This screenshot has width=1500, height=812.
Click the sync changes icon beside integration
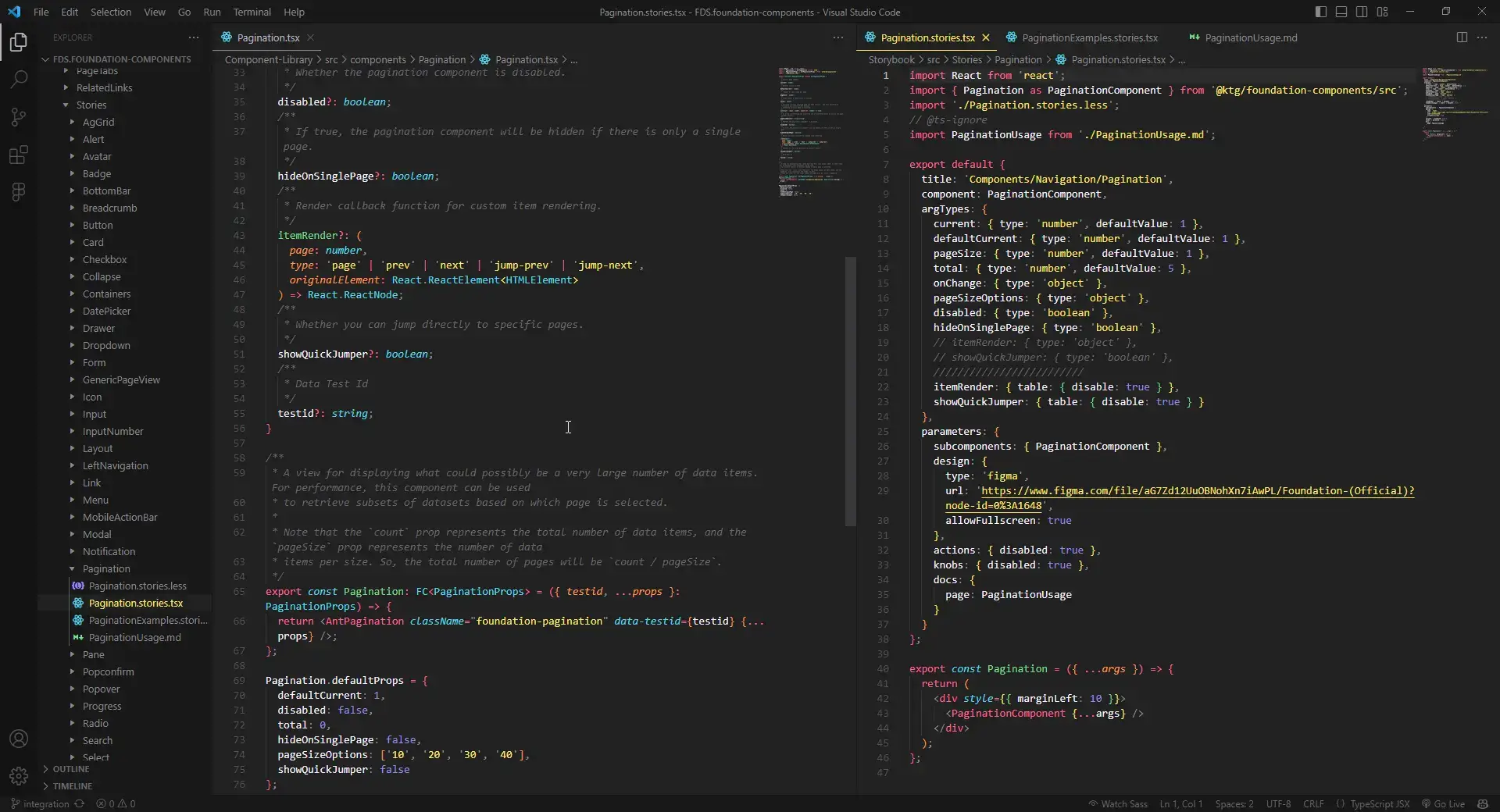point(79,803)
